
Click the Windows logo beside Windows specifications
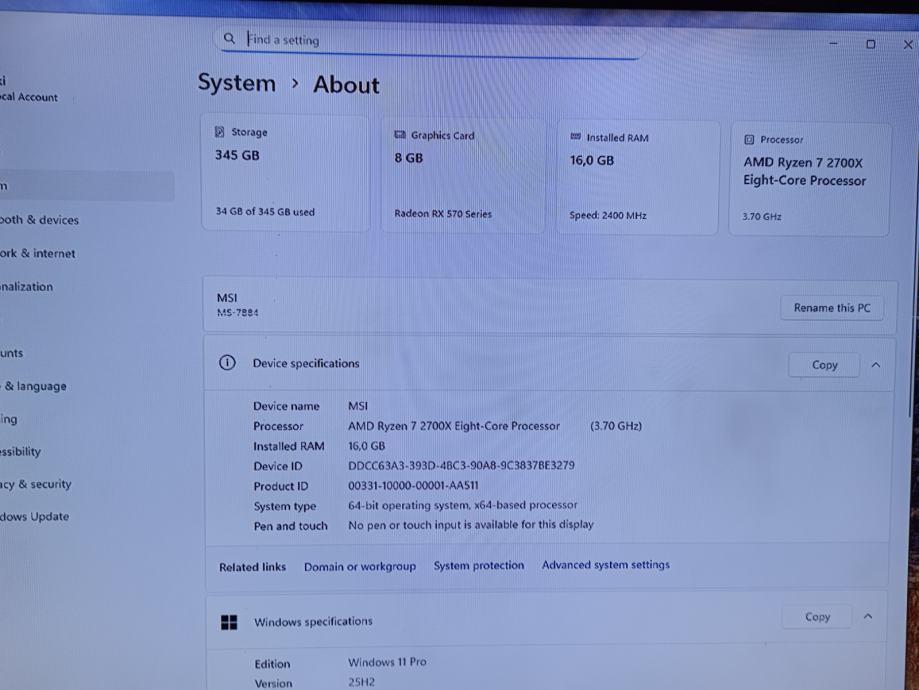[x=229, y=622]
